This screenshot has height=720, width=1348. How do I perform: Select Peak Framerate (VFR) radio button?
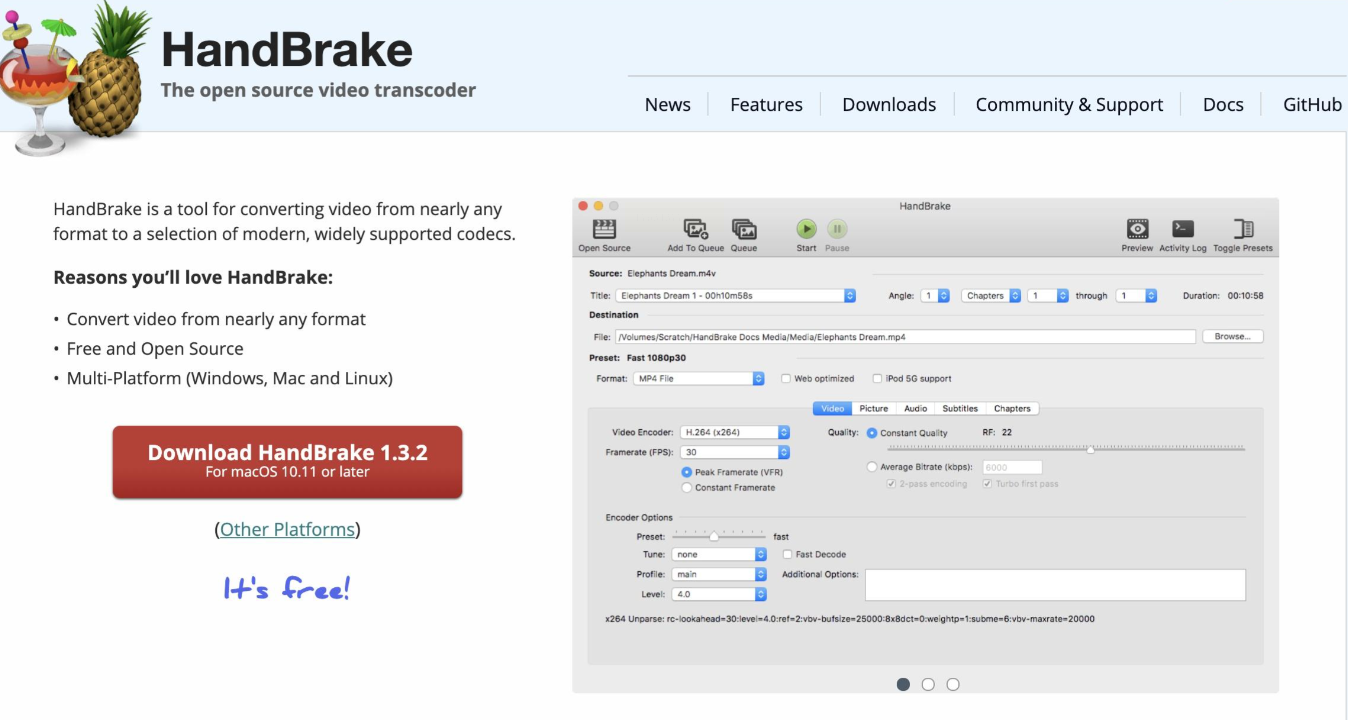686,472
